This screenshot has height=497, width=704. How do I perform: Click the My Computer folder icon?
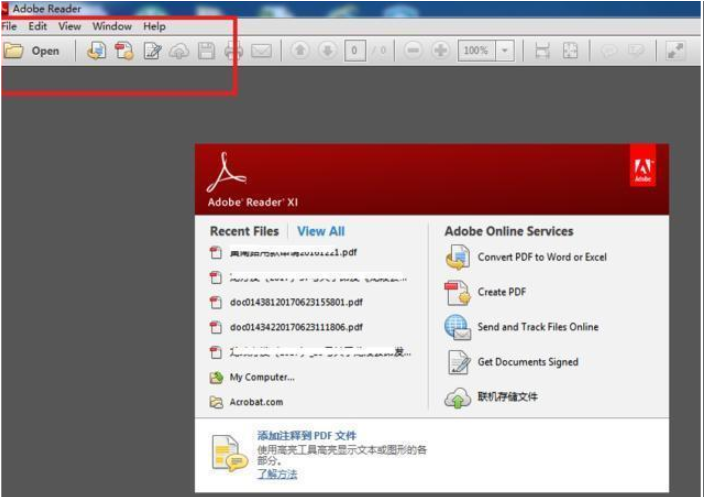pyautogui.click(x=216, y=378)
